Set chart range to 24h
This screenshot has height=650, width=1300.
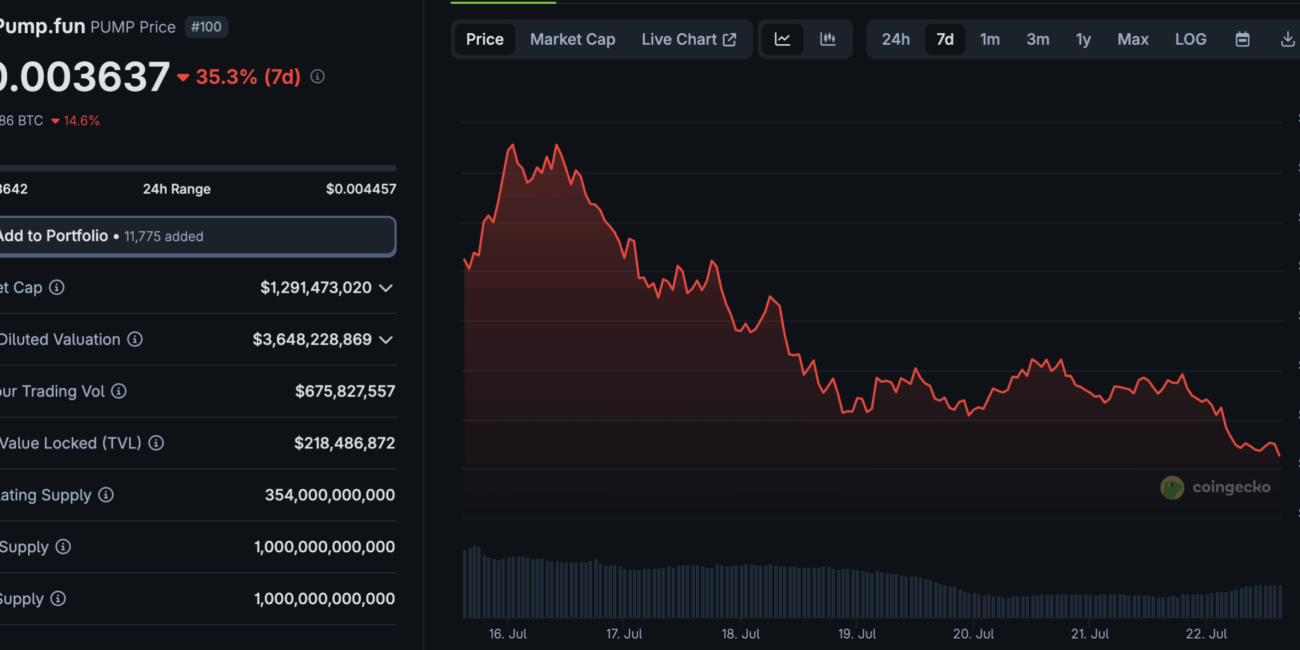click(x=895, y=39)
